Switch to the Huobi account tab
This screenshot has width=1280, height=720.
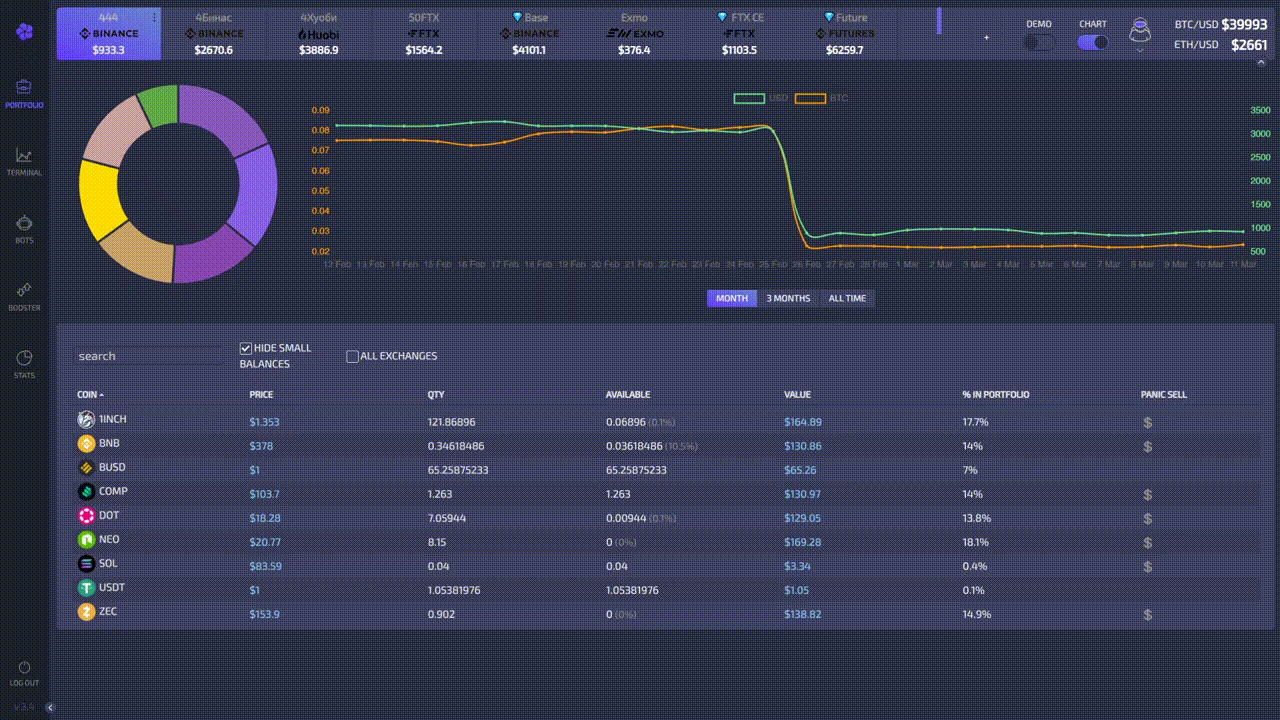(x=319, y=34)
